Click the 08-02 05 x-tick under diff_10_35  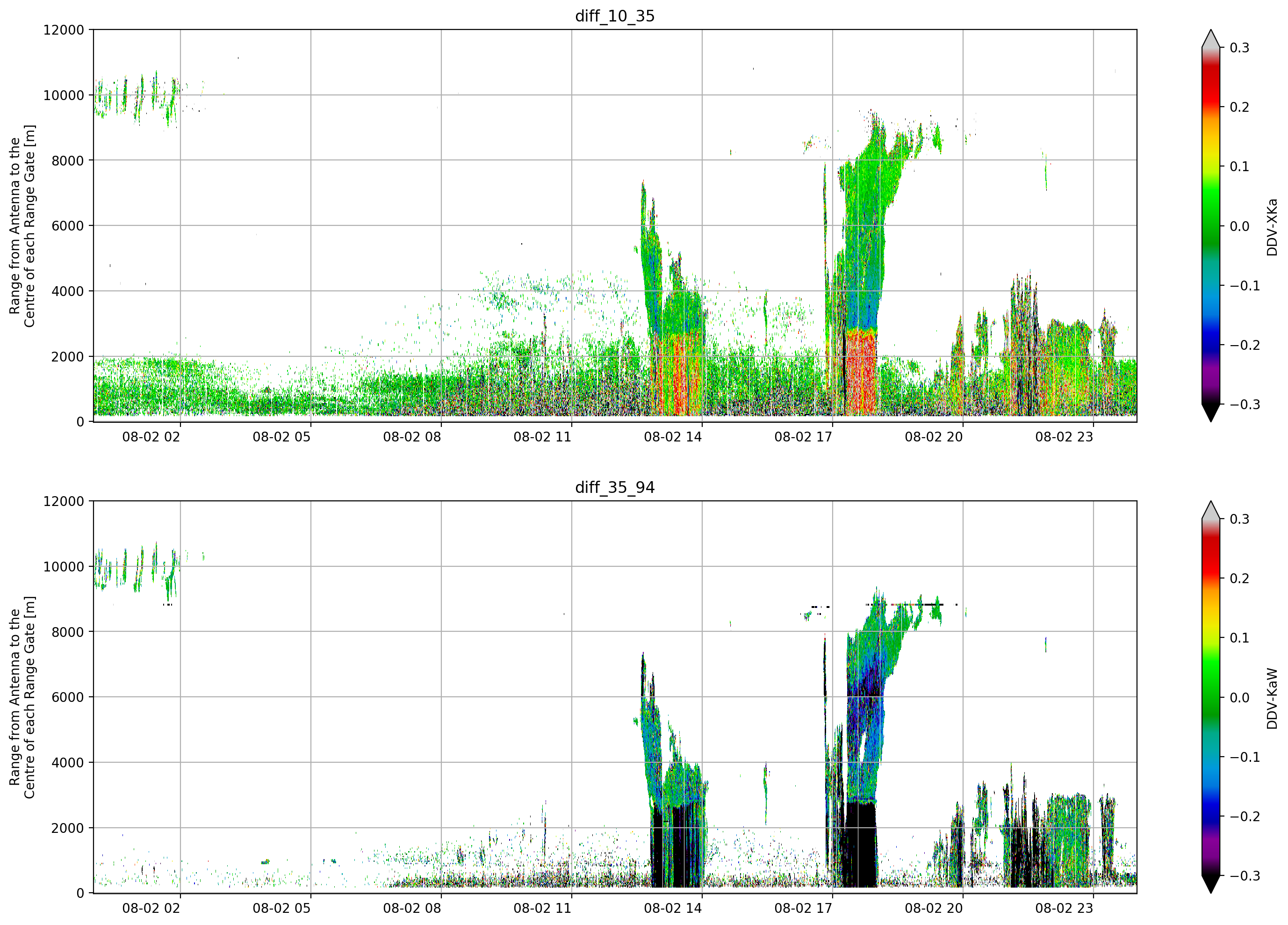(282, 437)
